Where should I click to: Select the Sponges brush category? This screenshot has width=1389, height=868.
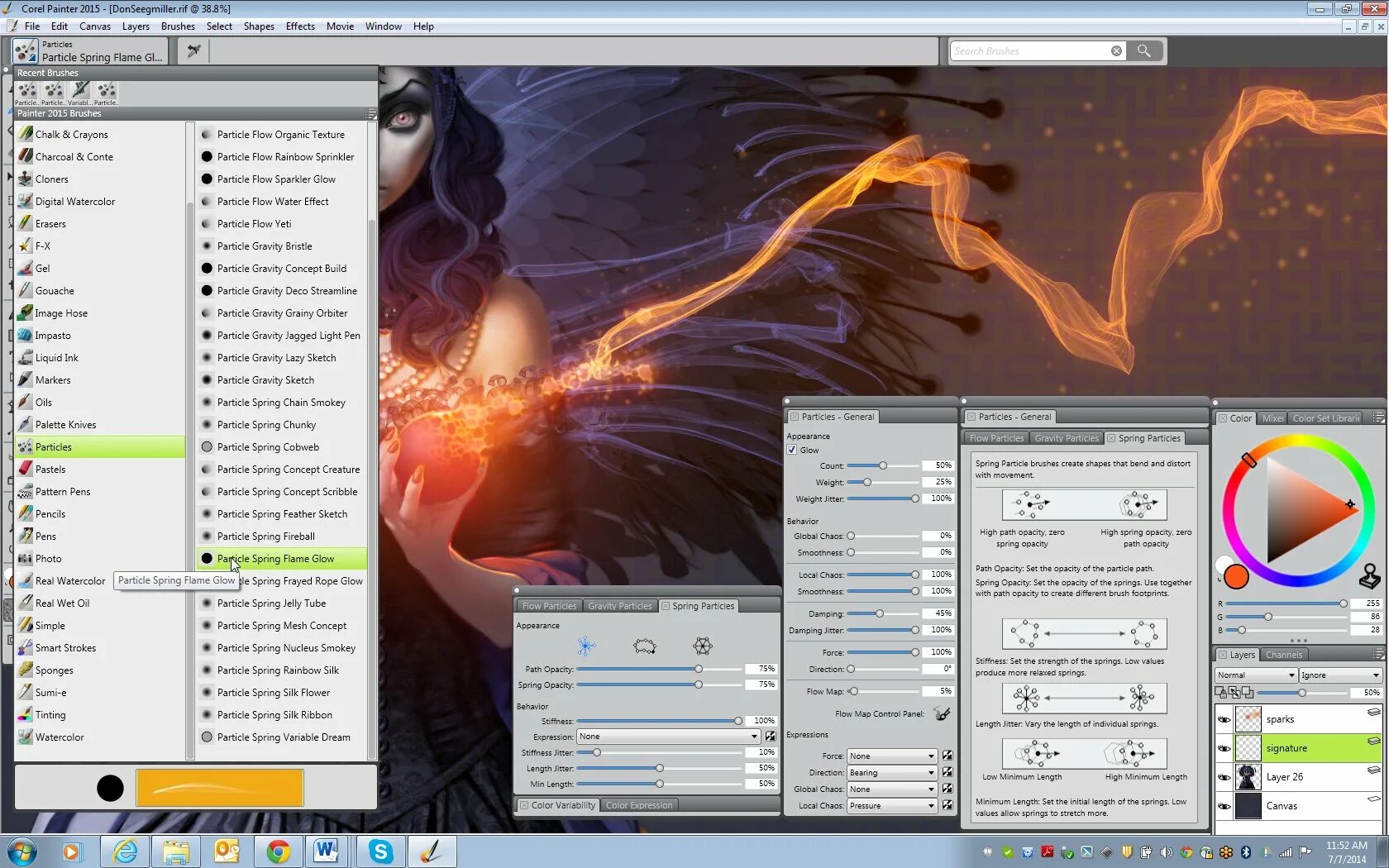99,670
